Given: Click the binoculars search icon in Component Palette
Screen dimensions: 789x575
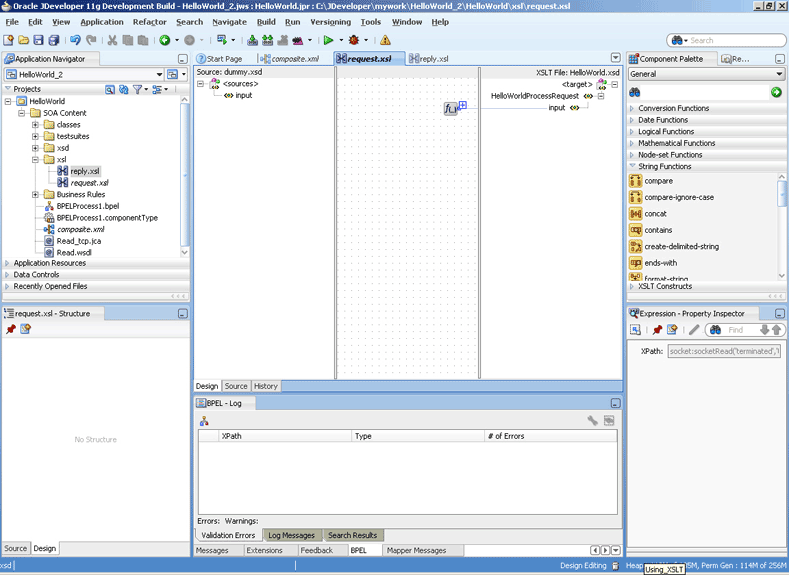Looking at the screenshot, I should 635,93.
